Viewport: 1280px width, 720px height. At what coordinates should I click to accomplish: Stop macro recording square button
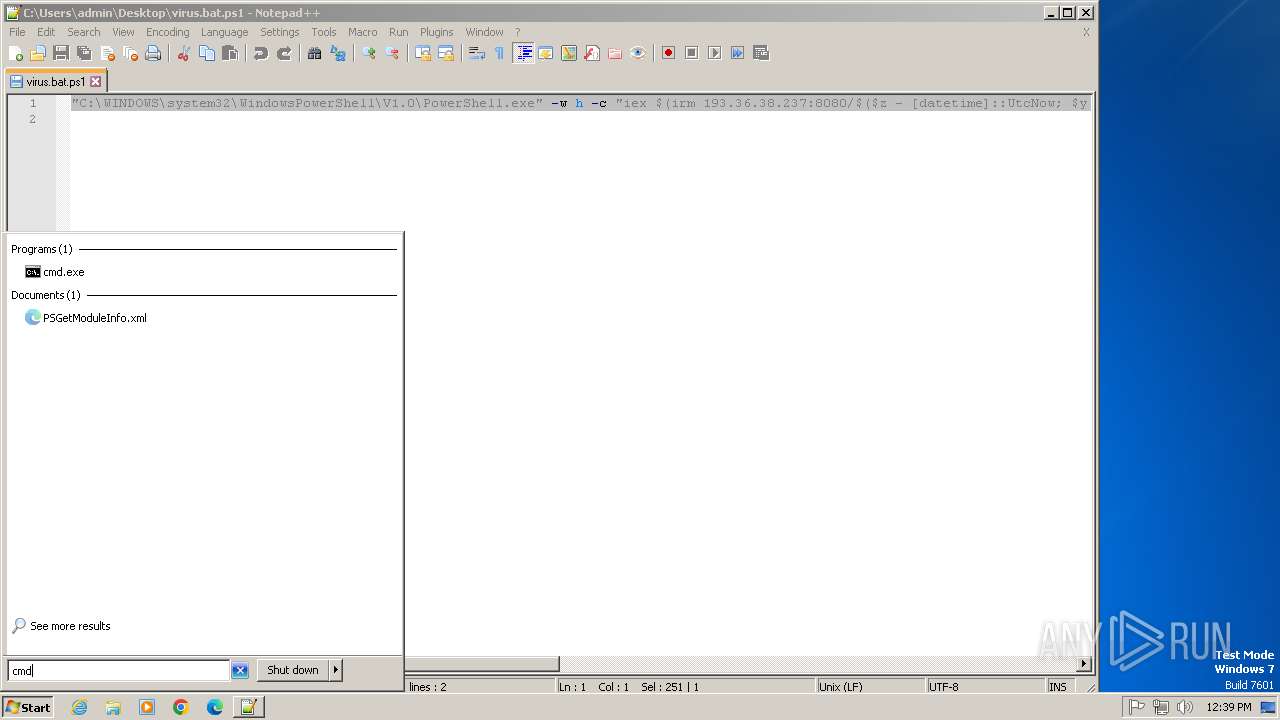click(692, 53)
